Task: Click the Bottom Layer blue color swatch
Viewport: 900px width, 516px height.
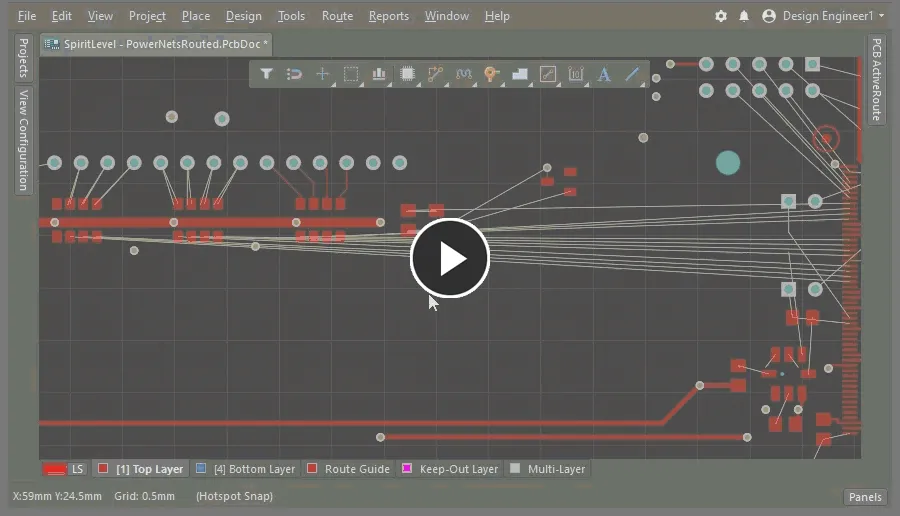Action: tap(201, 468)
